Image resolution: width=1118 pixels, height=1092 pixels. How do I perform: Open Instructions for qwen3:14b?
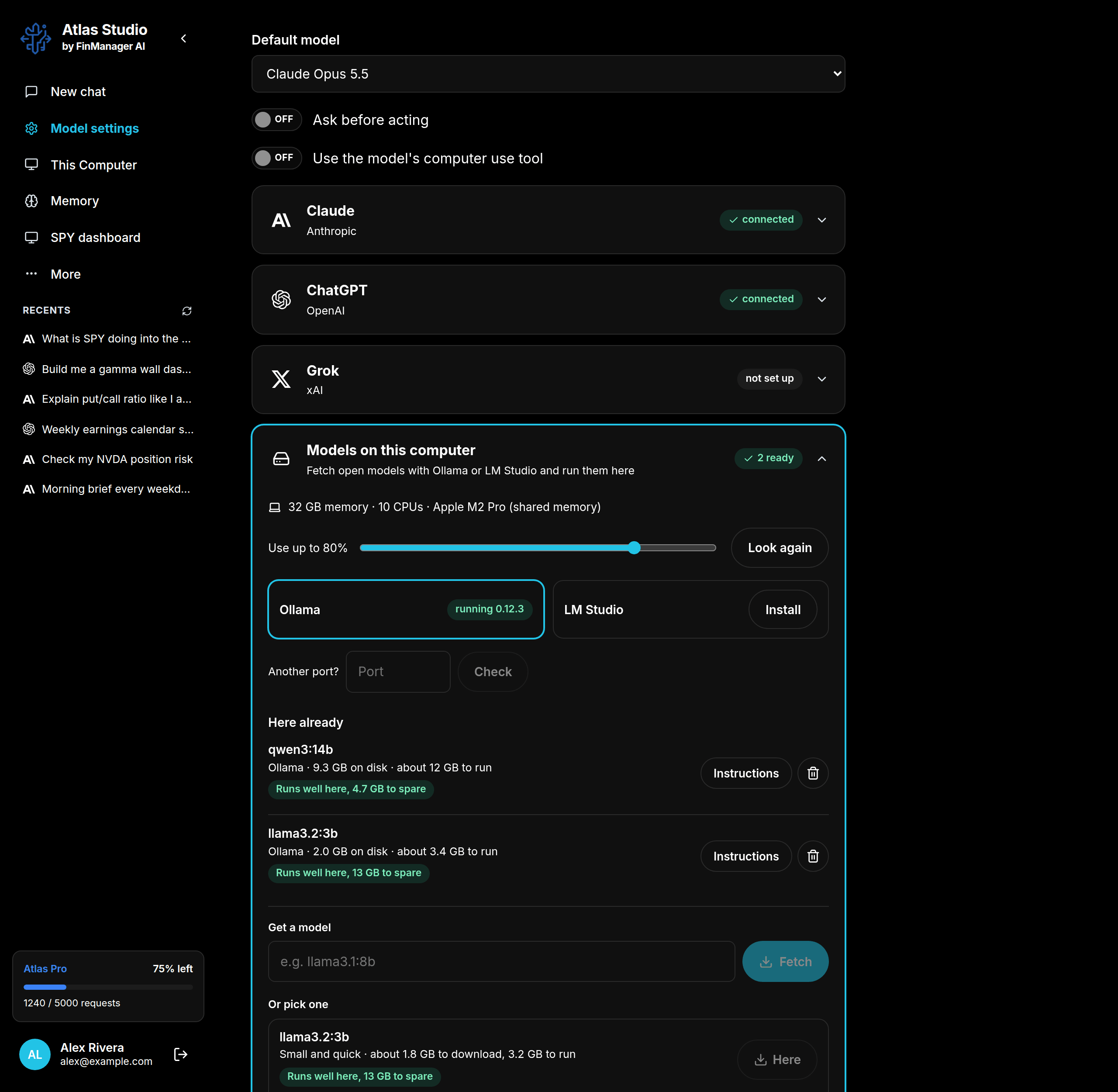click(x=746, y=773)
